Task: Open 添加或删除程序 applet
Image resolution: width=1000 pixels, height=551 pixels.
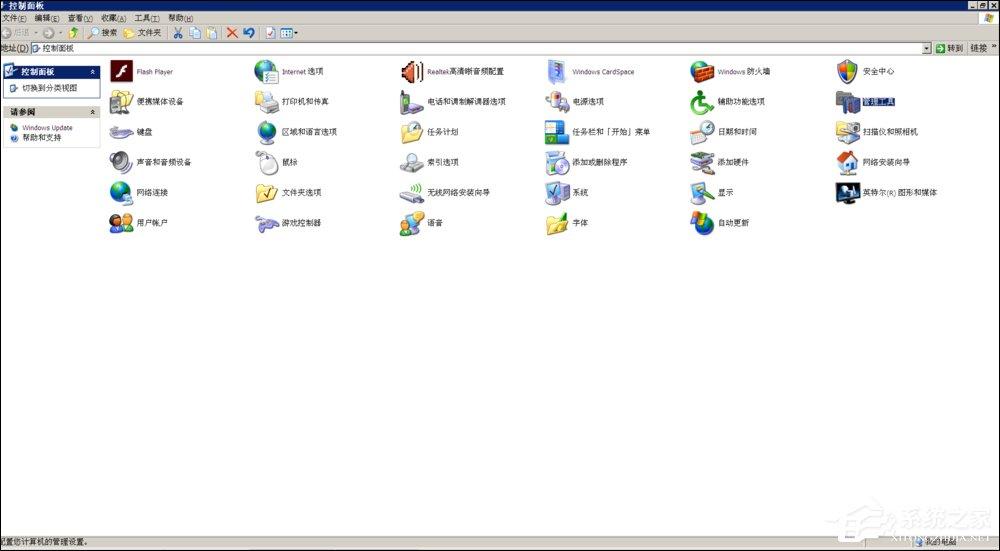Action: [557, 163]
